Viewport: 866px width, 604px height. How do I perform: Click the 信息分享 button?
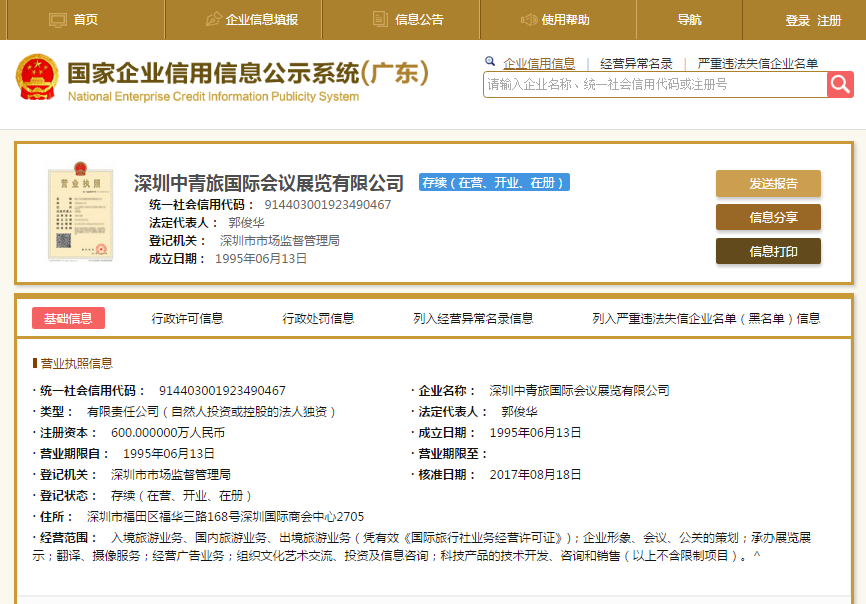(x=768, y=217)
